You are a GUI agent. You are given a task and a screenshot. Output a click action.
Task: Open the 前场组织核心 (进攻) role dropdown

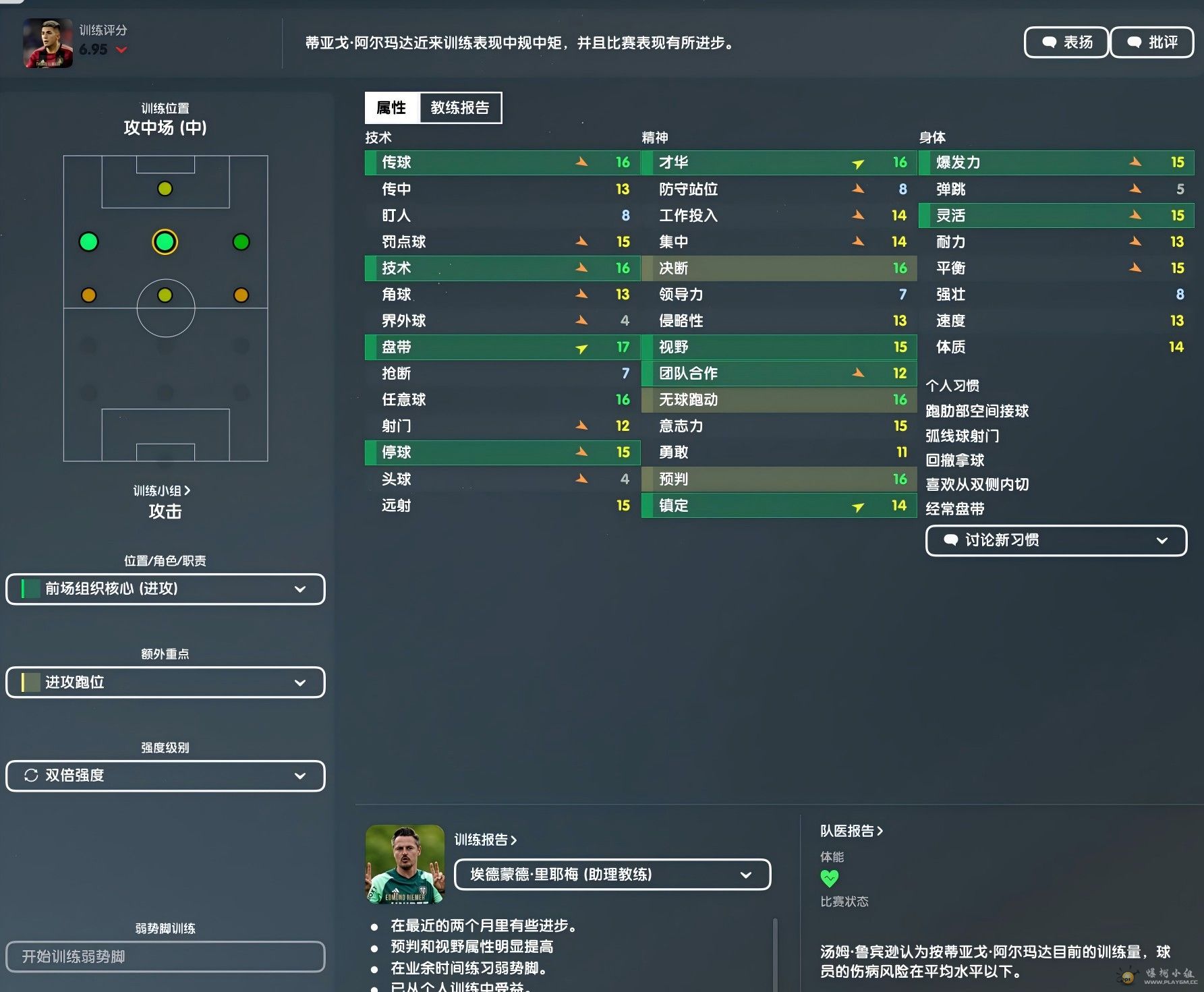point(165,589)
